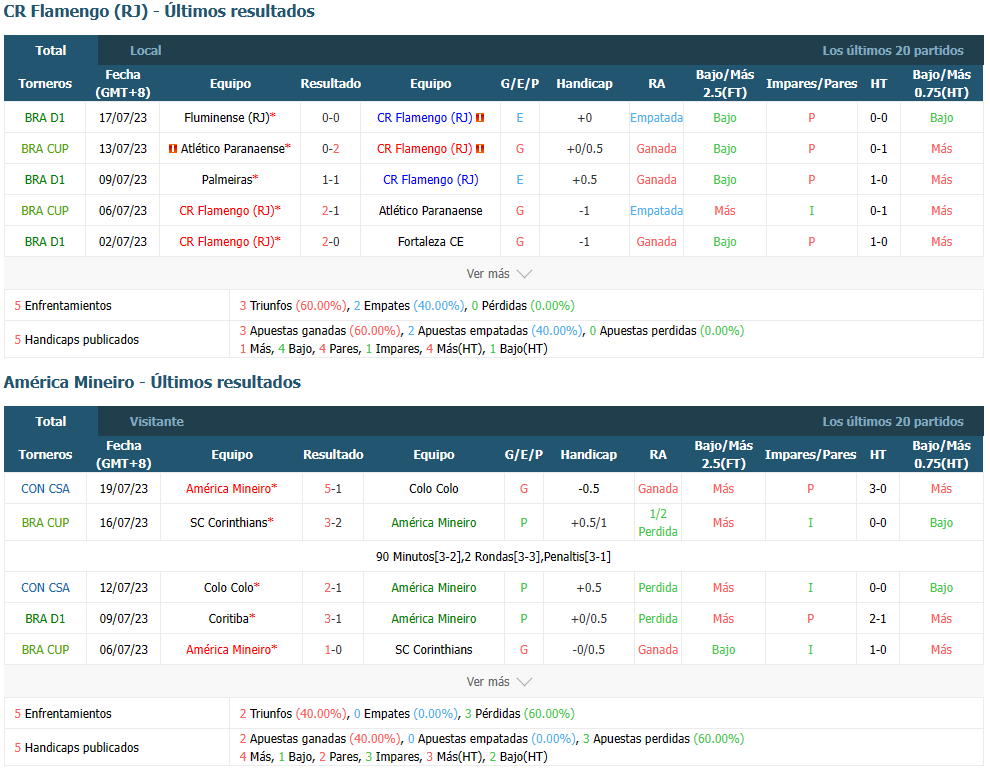Open SC Corinthians link in the 16/07/23 row

[229, 523]
